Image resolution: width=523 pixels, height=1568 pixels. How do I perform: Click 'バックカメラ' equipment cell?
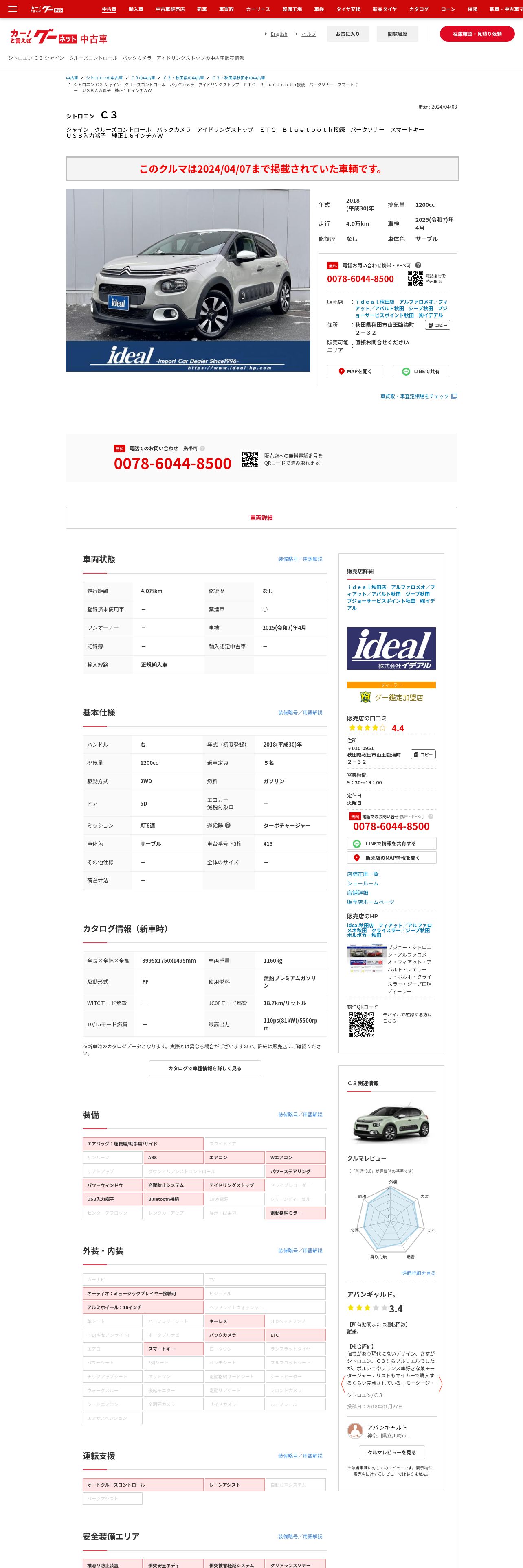point(234,1335)
